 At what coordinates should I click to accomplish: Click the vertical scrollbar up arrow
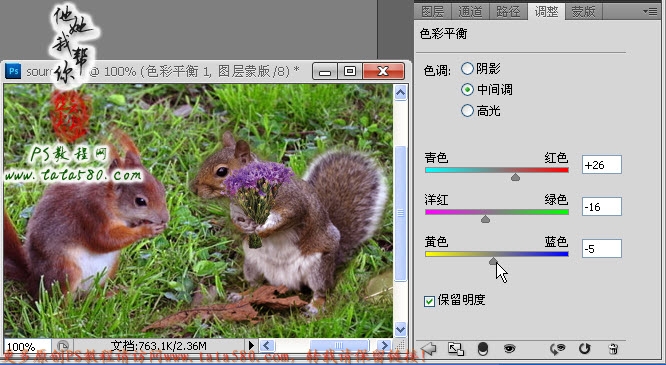(x=400, y=93)
